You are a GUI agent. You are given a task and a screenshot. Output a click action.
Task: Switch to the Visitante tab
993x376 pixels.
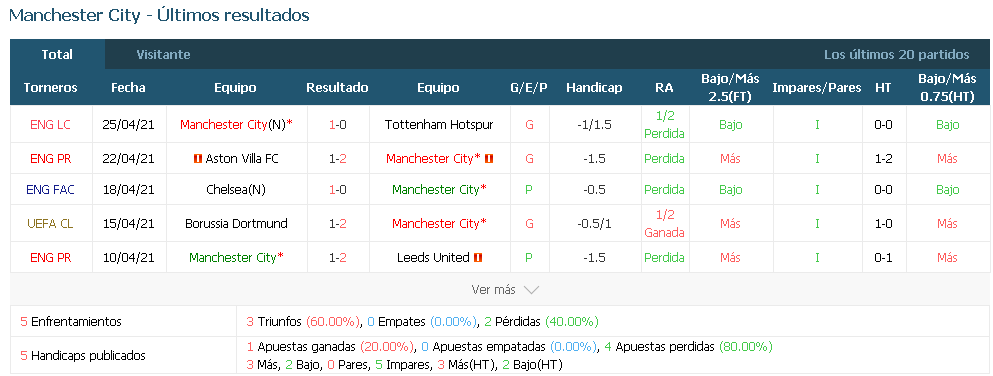(163, 54)
